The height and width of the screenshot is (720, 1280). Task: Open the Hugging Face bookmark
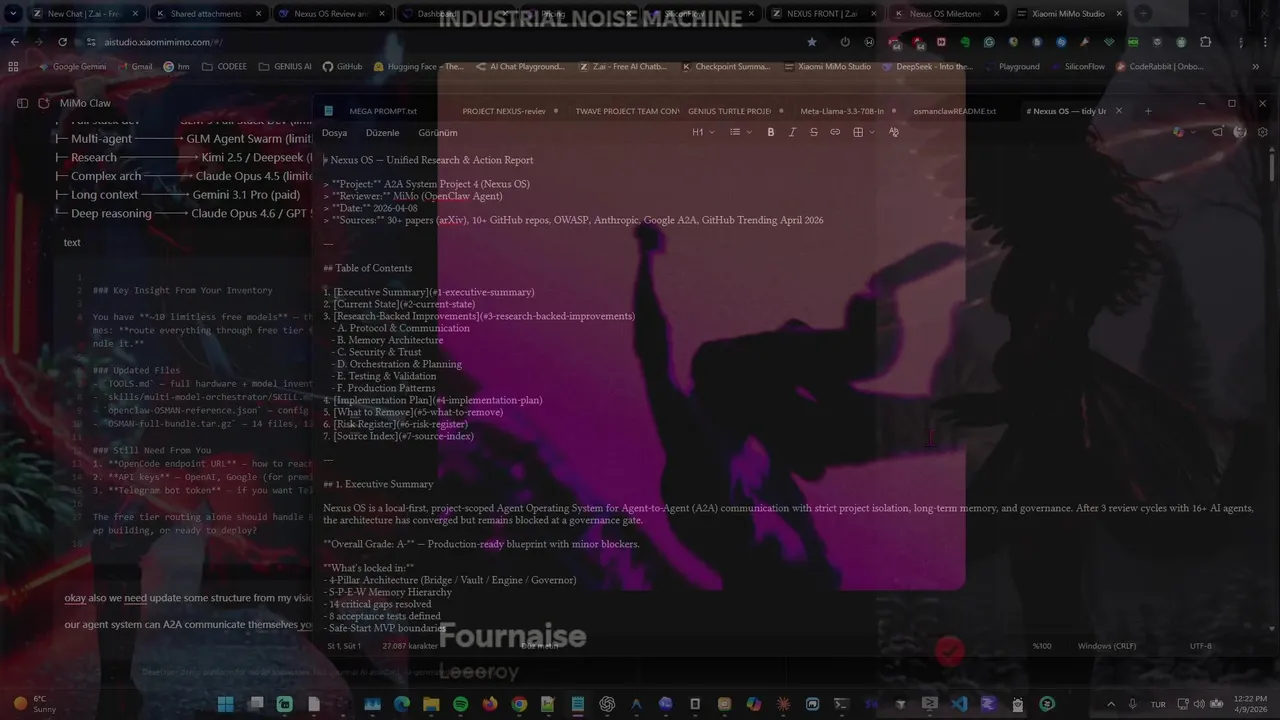pyautogui.click(x=418, y=66)
